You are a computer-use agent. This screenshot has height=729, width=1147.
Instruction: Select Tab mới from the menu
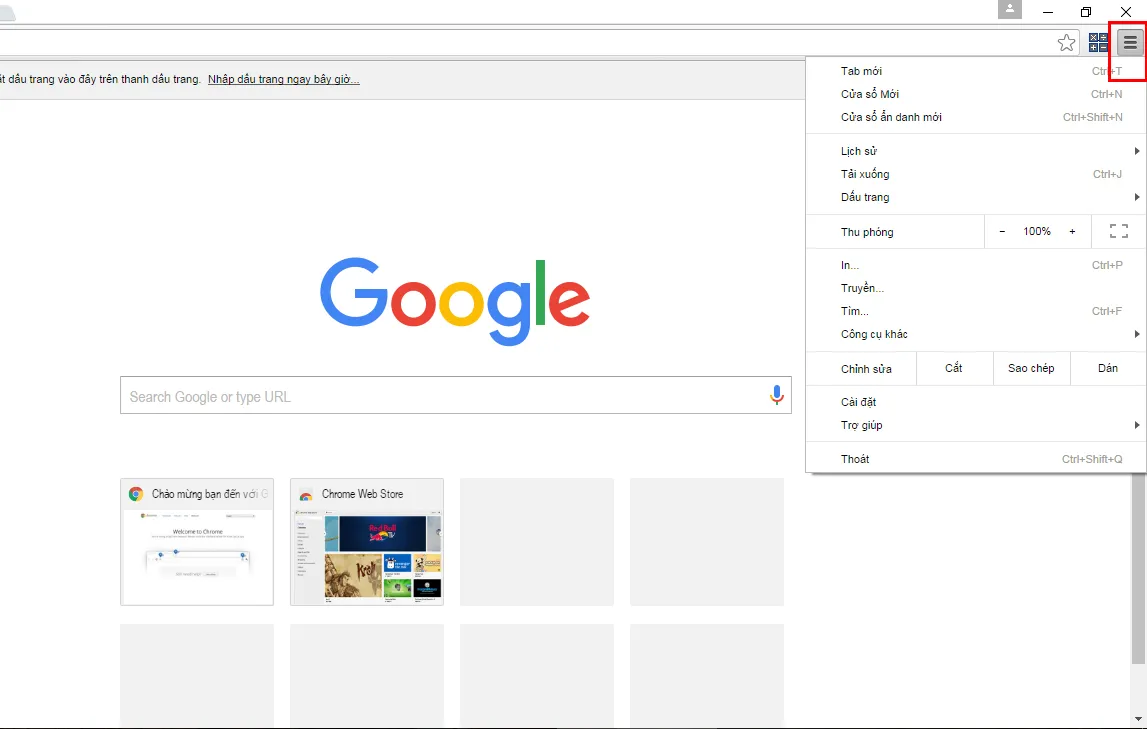[x=861, y=71]
